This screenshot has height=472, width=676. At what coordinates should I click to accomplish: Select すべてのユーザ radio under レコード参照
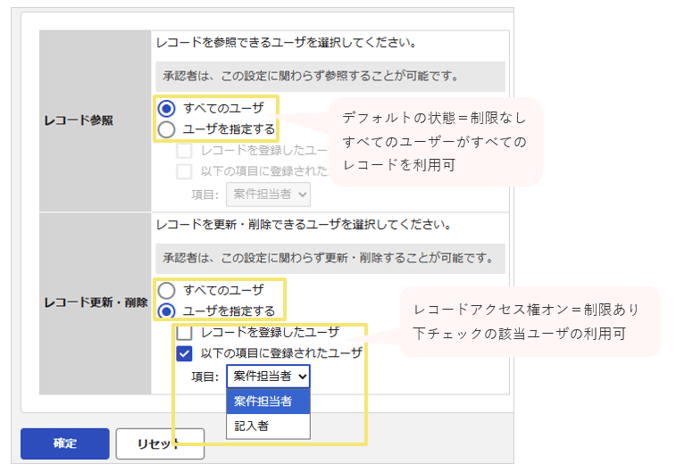166,108
